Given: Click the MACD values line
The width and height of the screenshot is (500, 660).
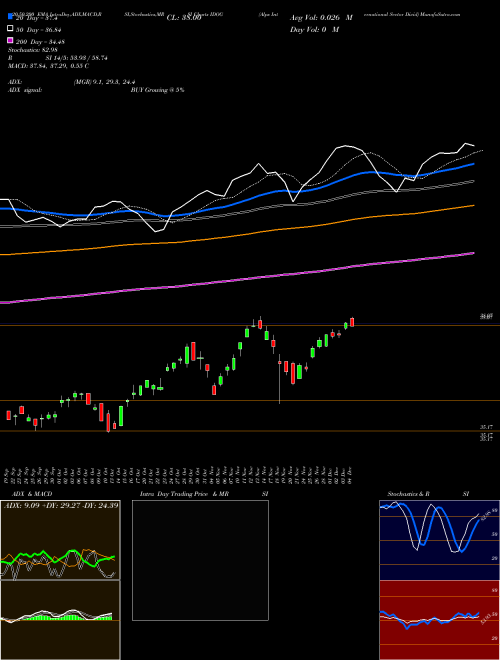Looking at the screenshot, I should tap(48, 66).
